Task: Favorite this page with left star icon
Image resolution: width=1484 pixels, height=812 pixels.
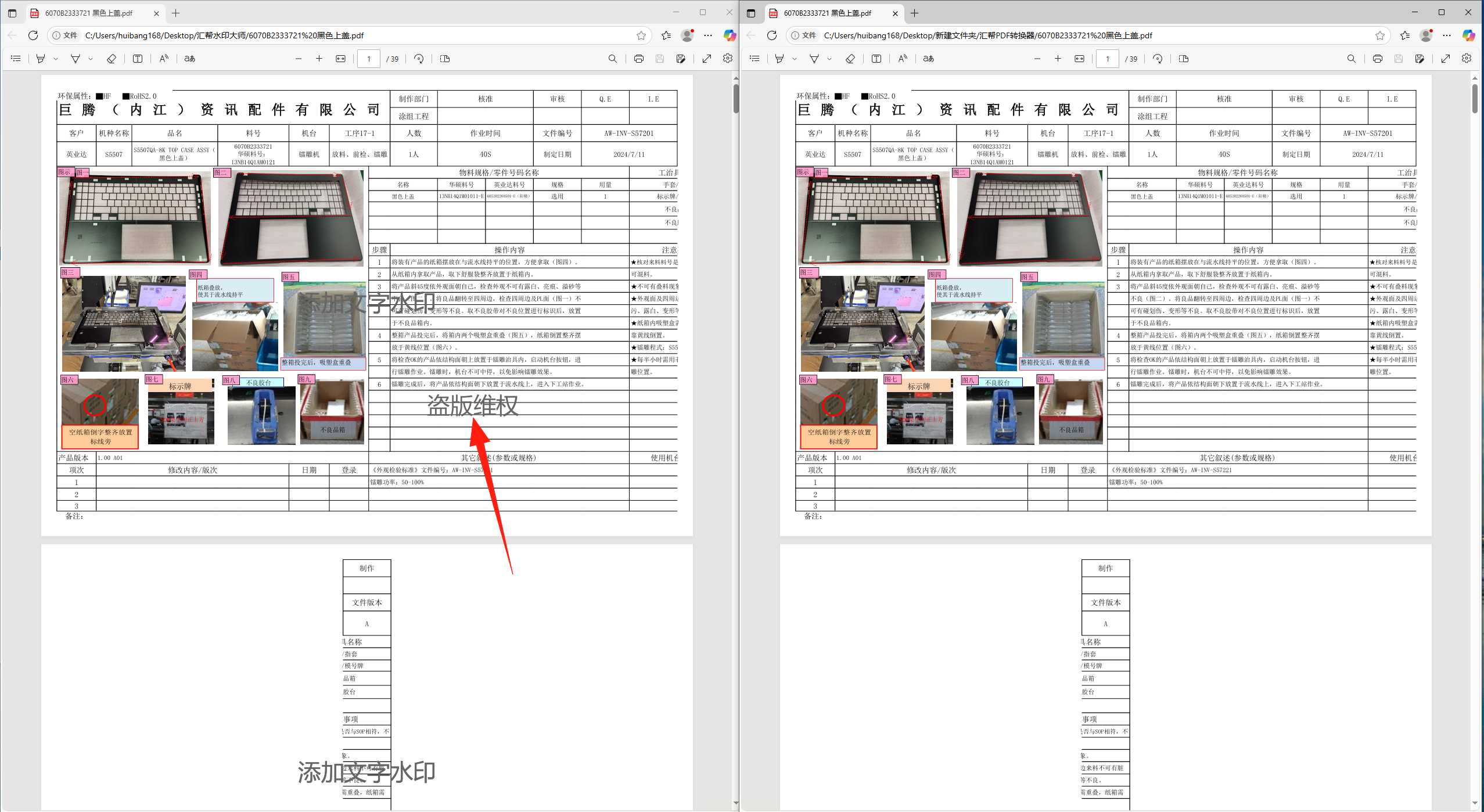Action: [x=641, y=35]
